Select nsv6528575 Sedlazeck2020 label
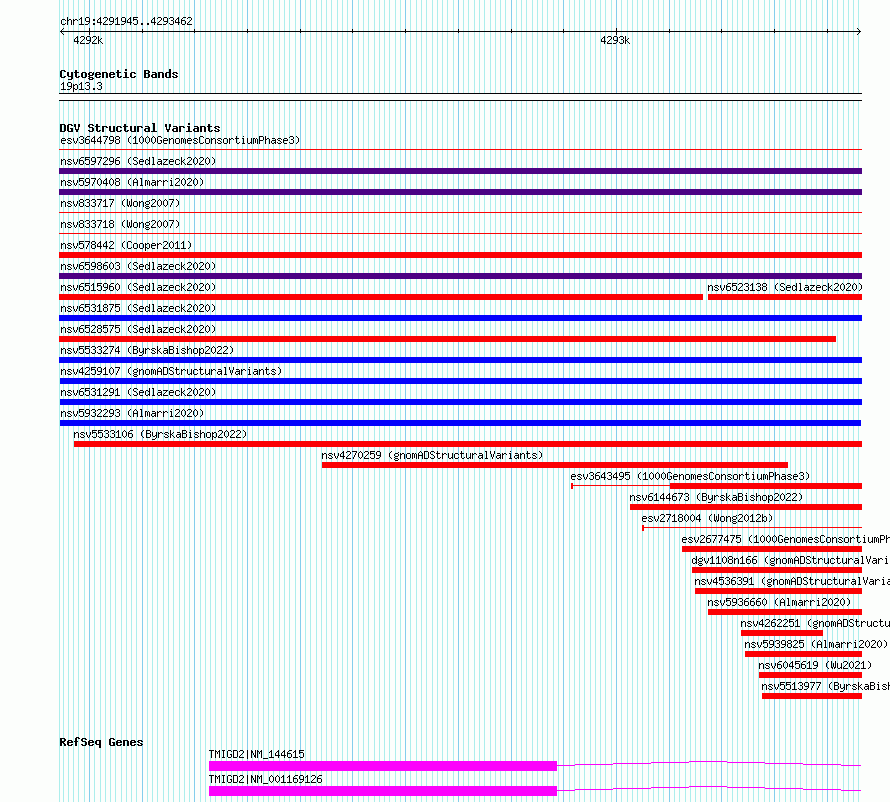Viewport: 890px width, 802px height. click(138, 329)
